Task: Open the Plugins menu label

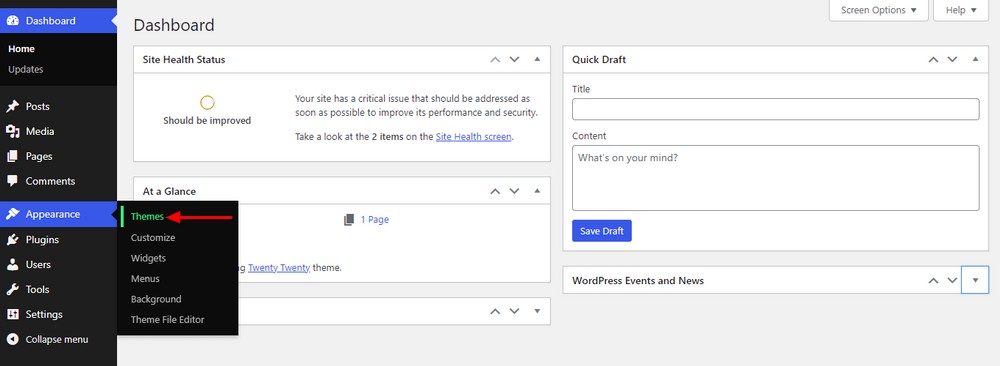Action: 42,240
